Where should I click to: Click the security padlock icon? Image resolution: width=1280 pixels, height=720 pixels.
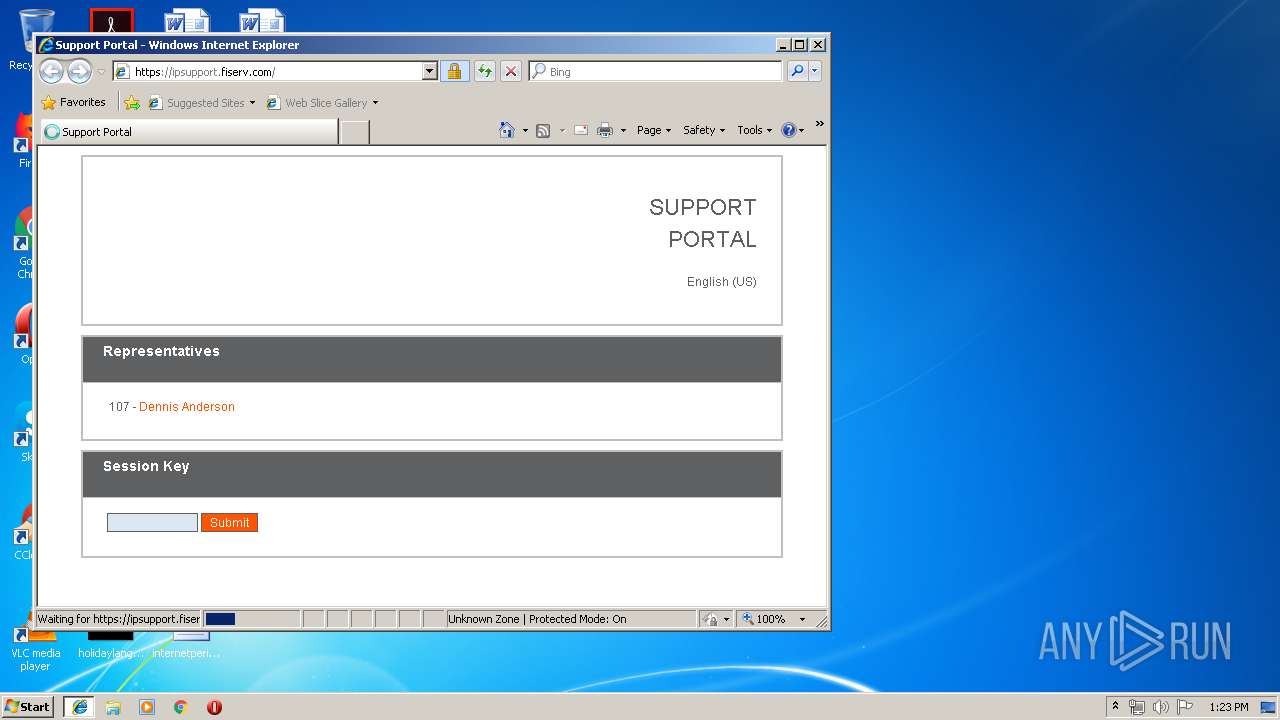(x=454, y=72)
